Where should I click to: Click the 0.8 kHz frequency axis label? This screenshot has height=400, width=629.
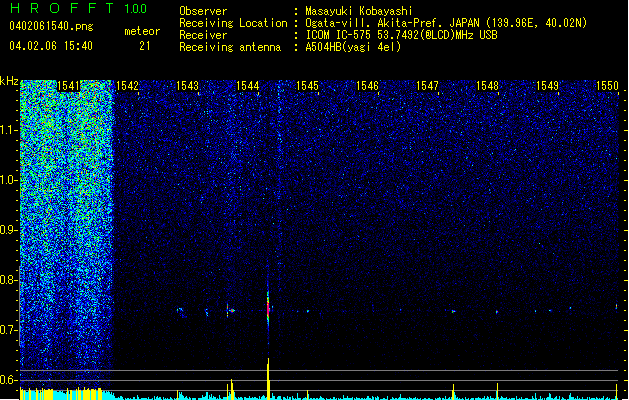click(x=9, y=280)
